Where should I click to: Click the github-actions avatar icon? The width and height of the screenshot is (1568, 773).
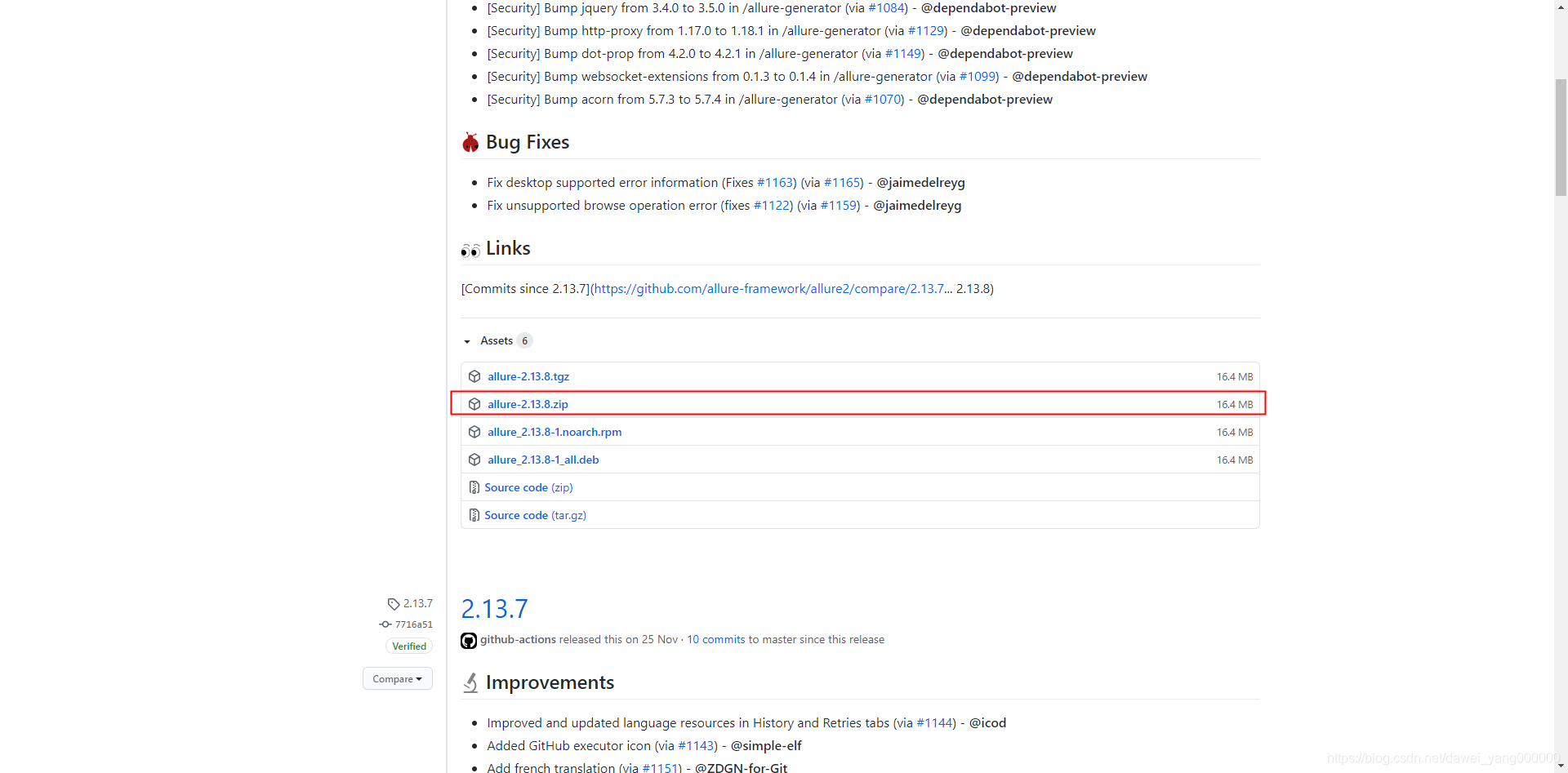pyautogui.click(x=469, y=641)
